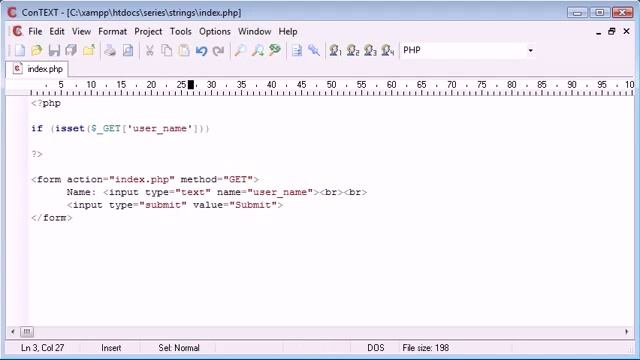Click the Undo arrow icon
Screen dimensions: 640x360
coord(201,50)
